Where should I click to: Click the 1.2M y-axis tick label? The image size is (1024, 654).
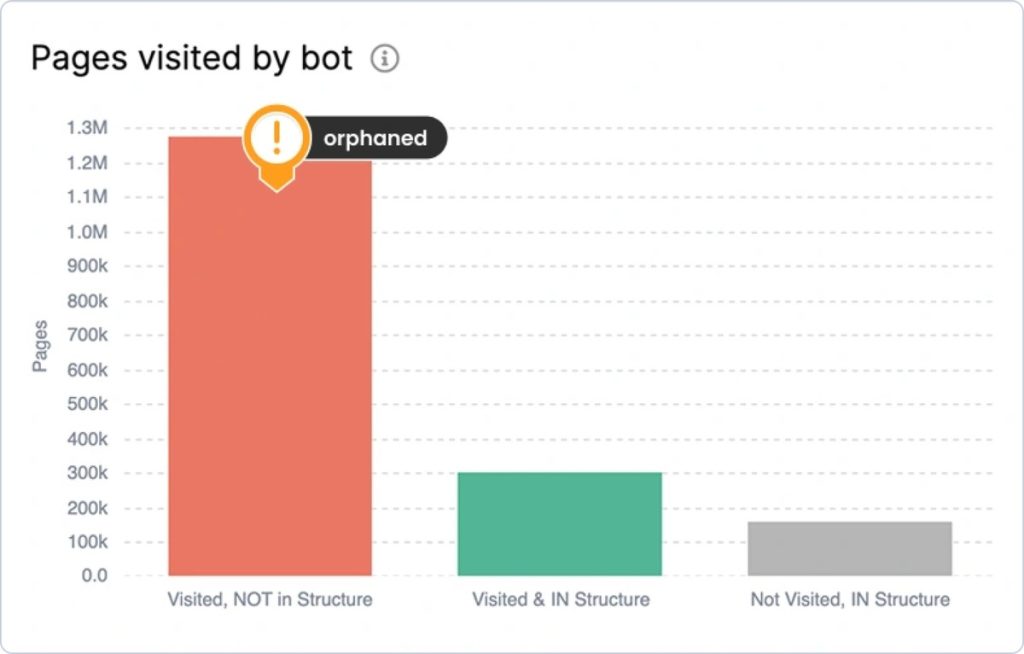pyautogui.click(x=86, y=163)
